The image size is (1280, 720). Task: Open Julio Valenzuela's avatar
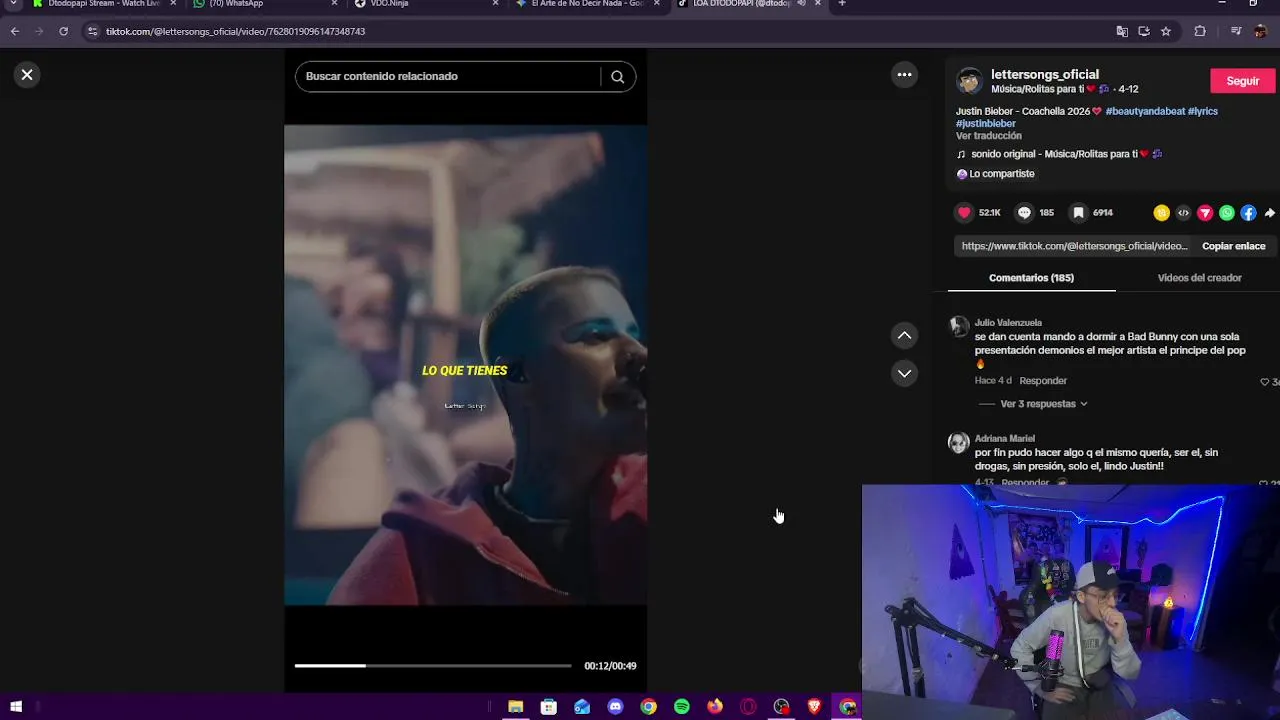pyautogui.click(x=959, y=327)
